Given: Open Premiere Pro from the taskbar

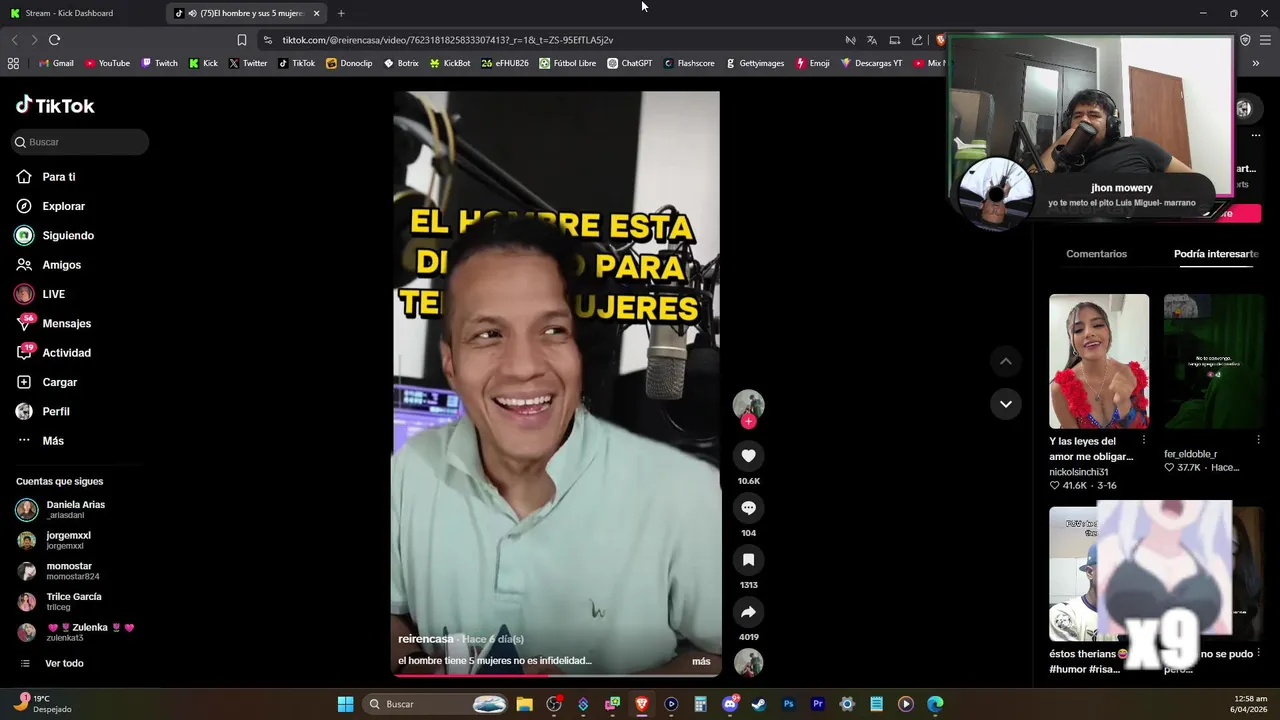Looking at the screenshot, I should pyautogui.click(x=818, y=704).
